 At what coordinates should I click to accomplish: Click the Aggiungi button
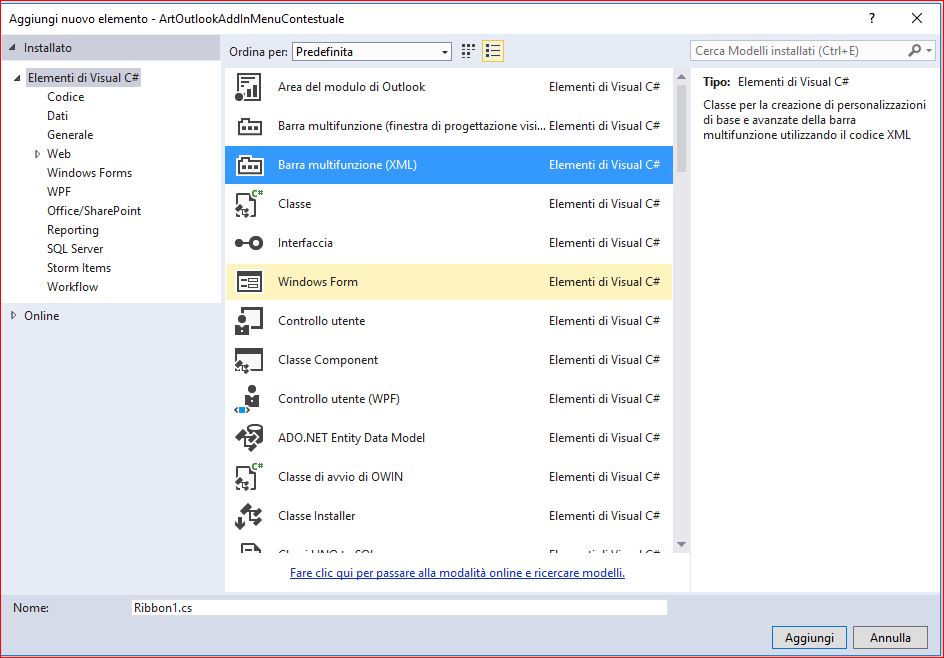809,638
